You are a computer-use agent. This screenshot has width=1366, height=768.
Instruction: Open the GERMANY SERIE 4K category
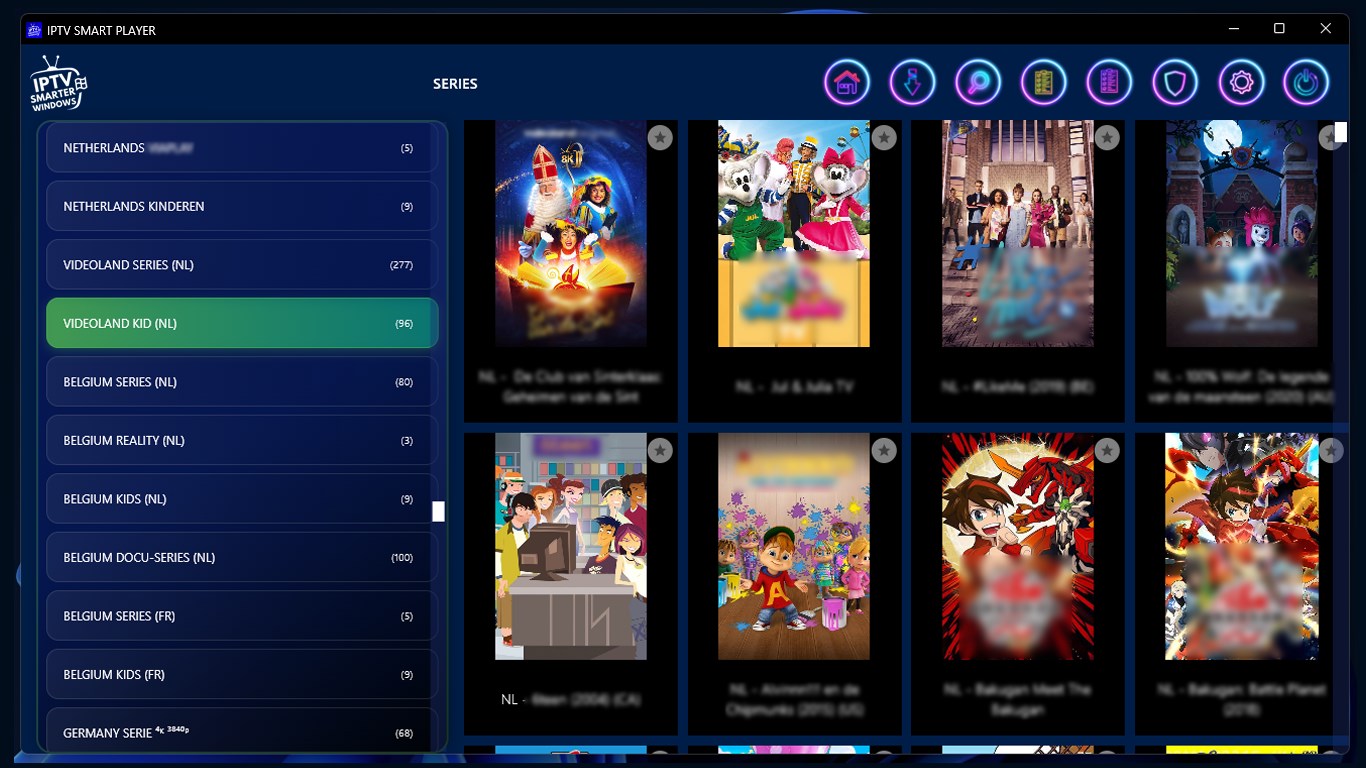(241, 732)
